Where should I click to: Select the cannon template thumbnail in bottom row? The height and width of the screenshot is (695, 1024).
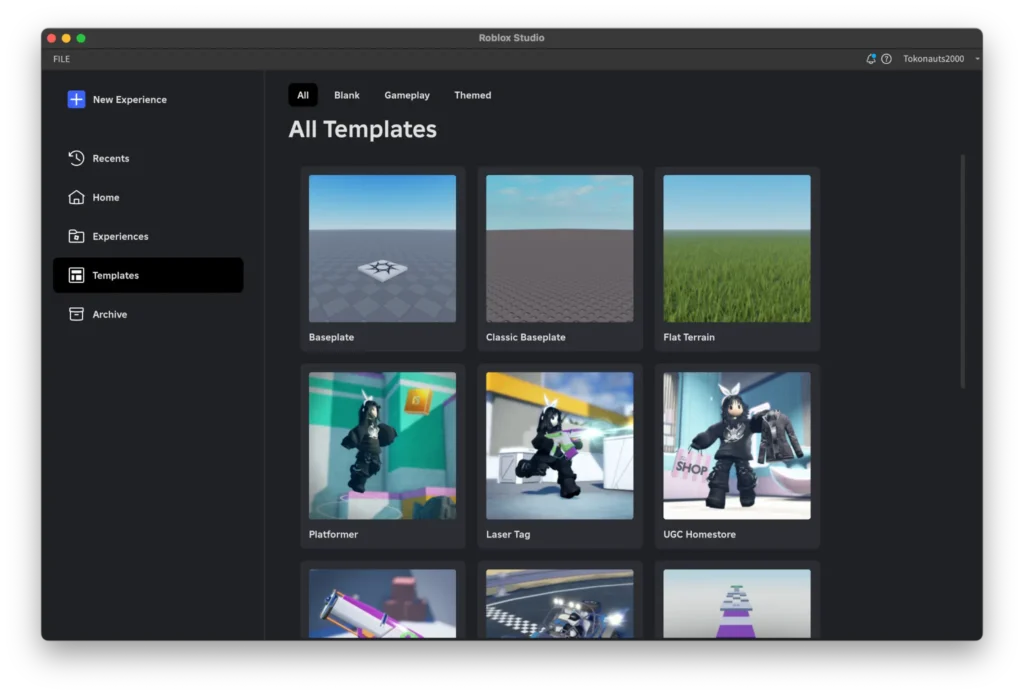pyautogui.click(x=383, y=604)
